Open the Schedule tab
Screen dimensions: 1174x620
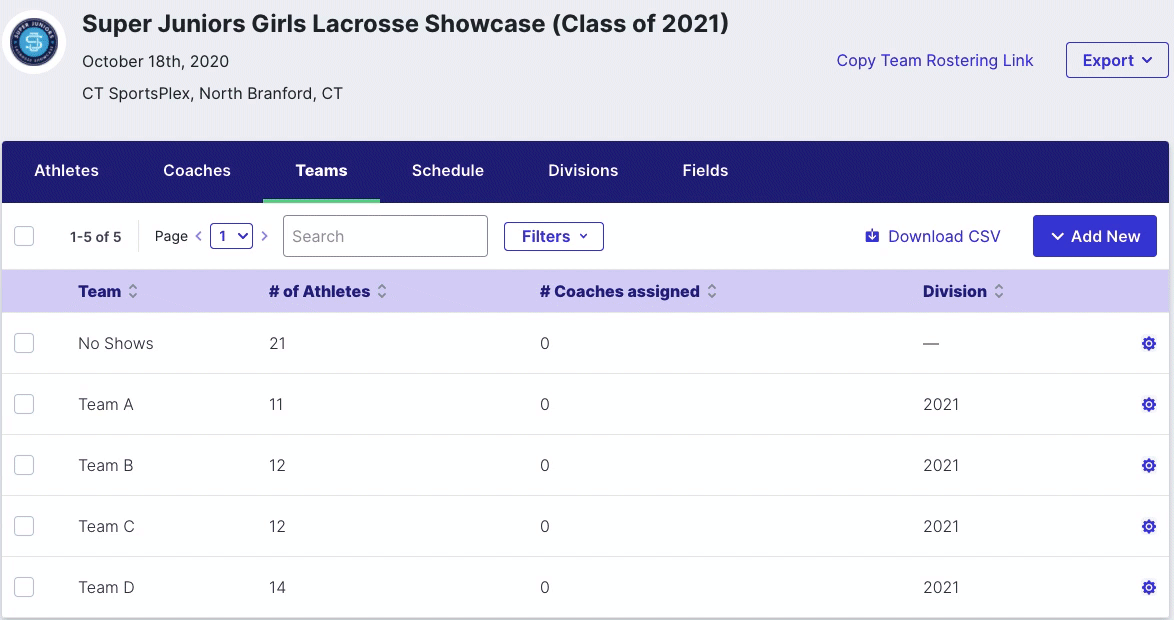pos(448,171)
